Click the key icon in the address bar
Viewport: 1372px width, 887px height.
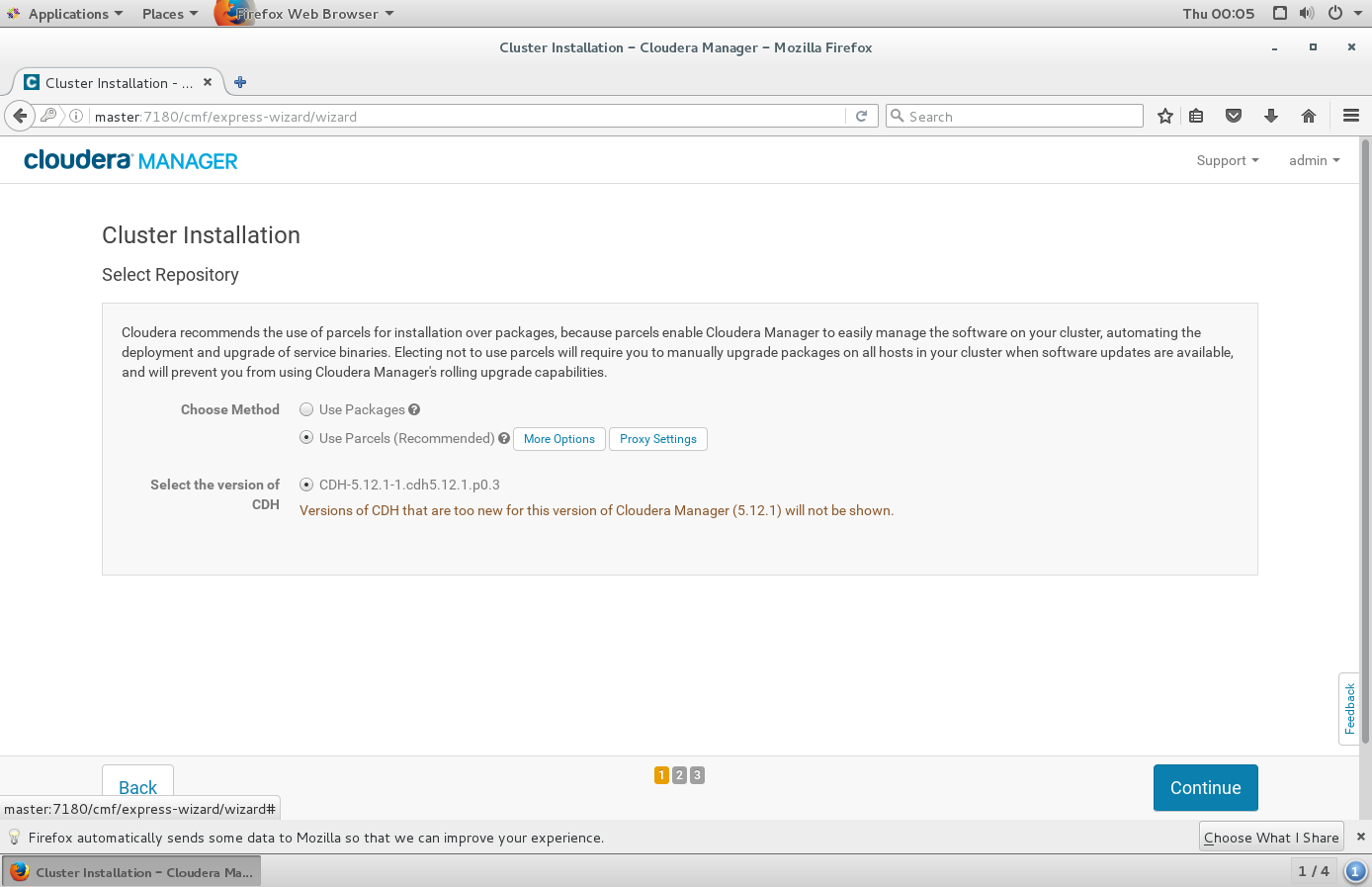click(x=48, y=116)
